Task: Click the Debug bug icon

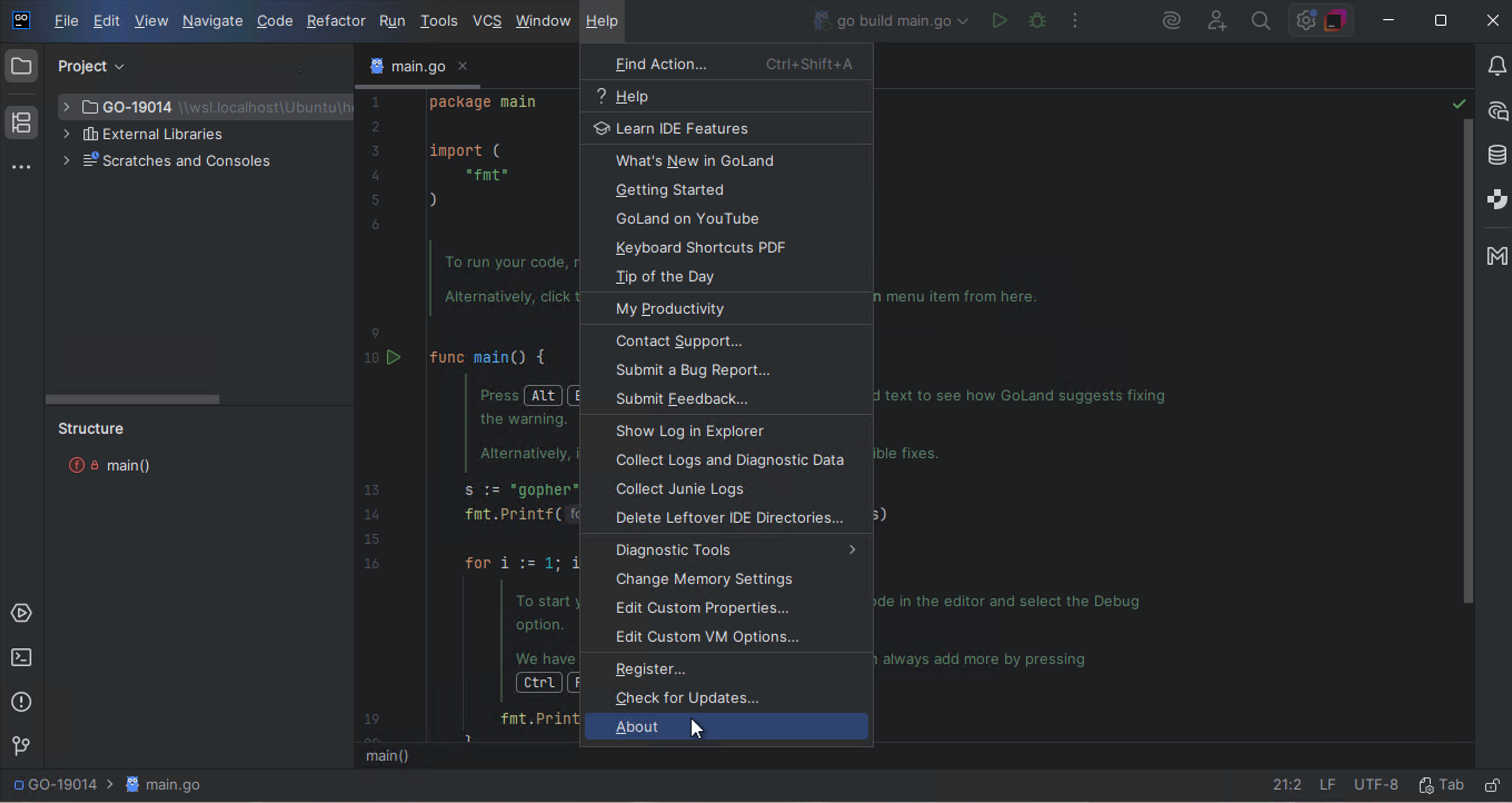Action: pos(1037,21)
